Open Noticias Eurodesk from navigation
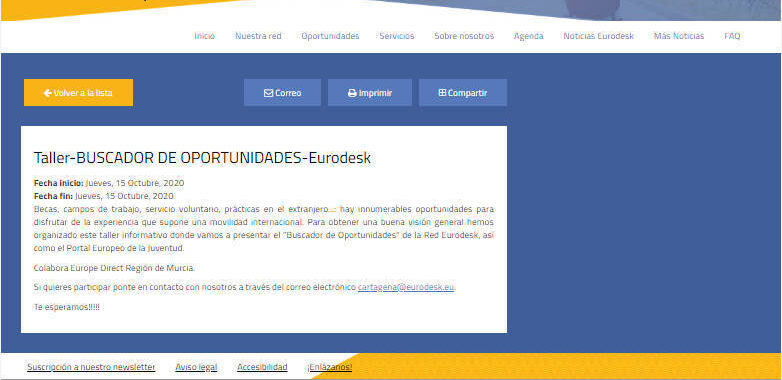The height and width of the screenshot is (380, 782). click(598, 36)
